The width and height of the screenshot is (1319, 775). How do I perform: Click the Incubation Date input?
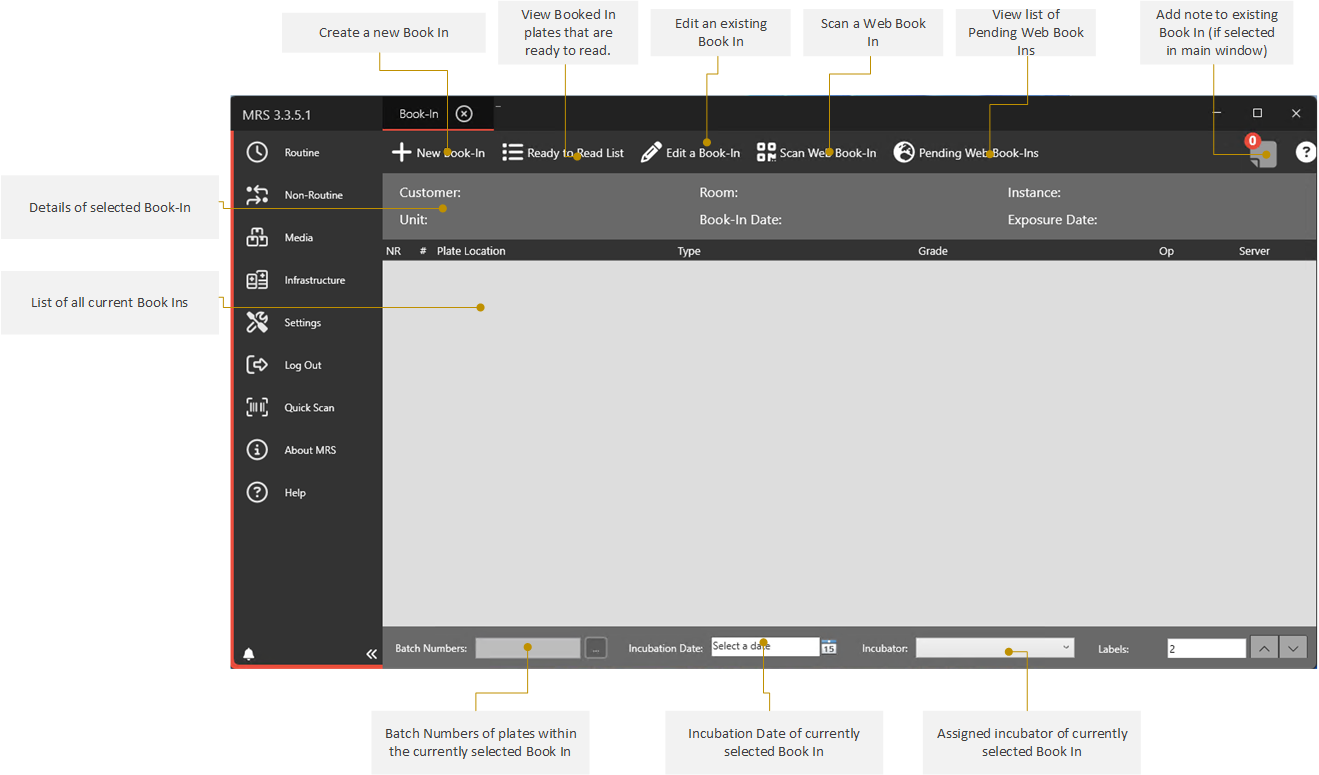[x=765, y=647]
